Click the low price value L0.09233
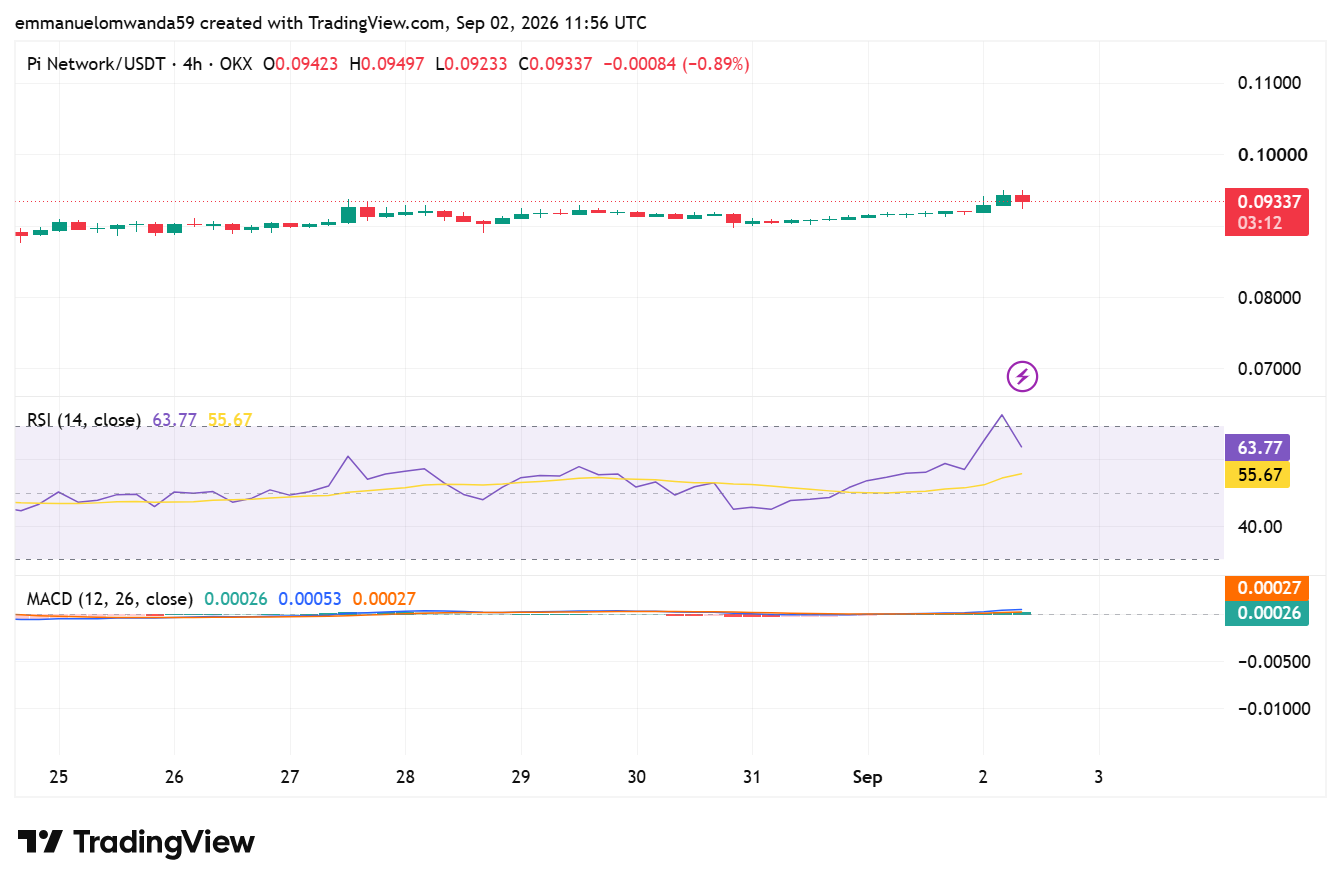Image resolution: width=1341 pixels, height=887 pixels. [x=470, y=64]
